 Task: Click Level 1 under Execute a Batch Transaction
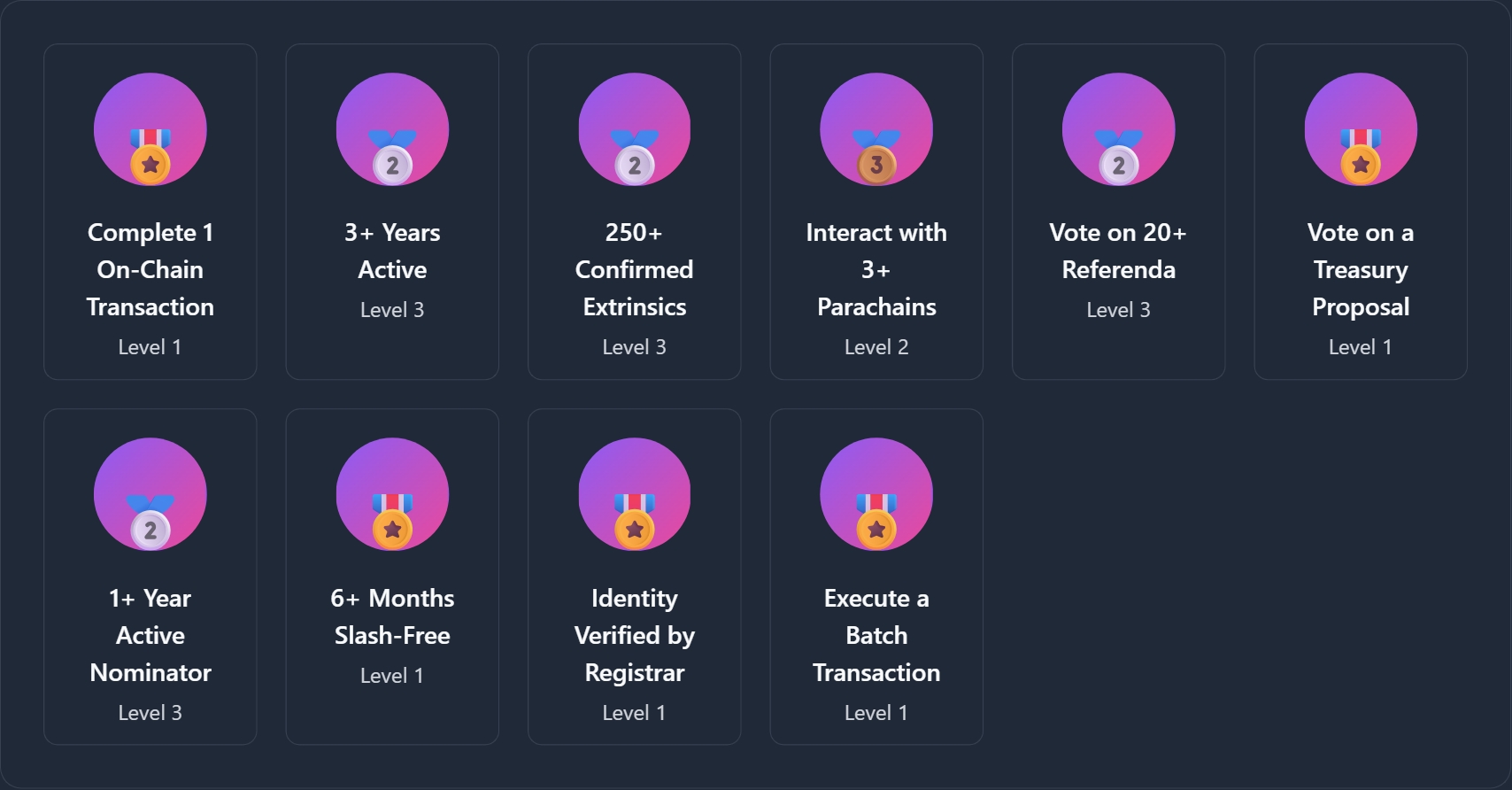tap(876, 713)
